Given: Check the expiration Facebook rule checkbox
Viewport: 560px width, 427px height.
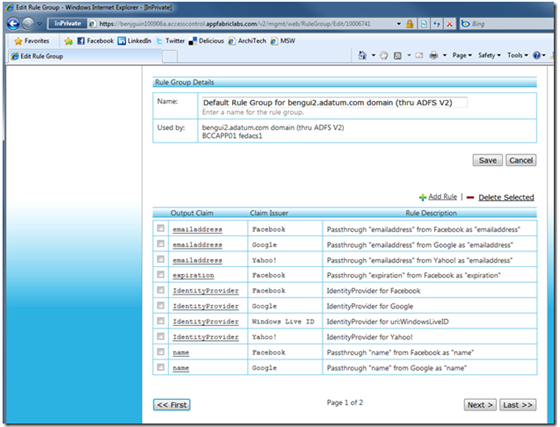Looking at the screenshot, I should (x=161, y=274).
